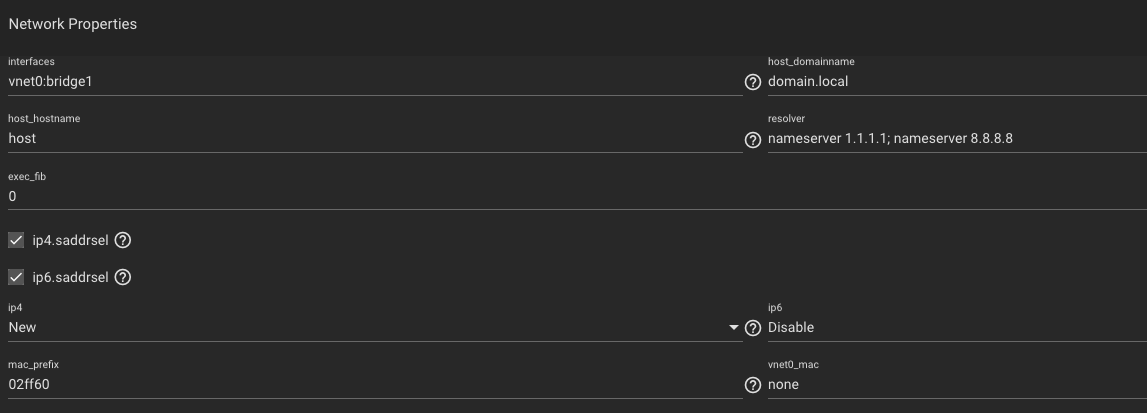Show help for the host_hostname field
The width and height of the screenshot is (1147, 413).
(x=753, y=140)
